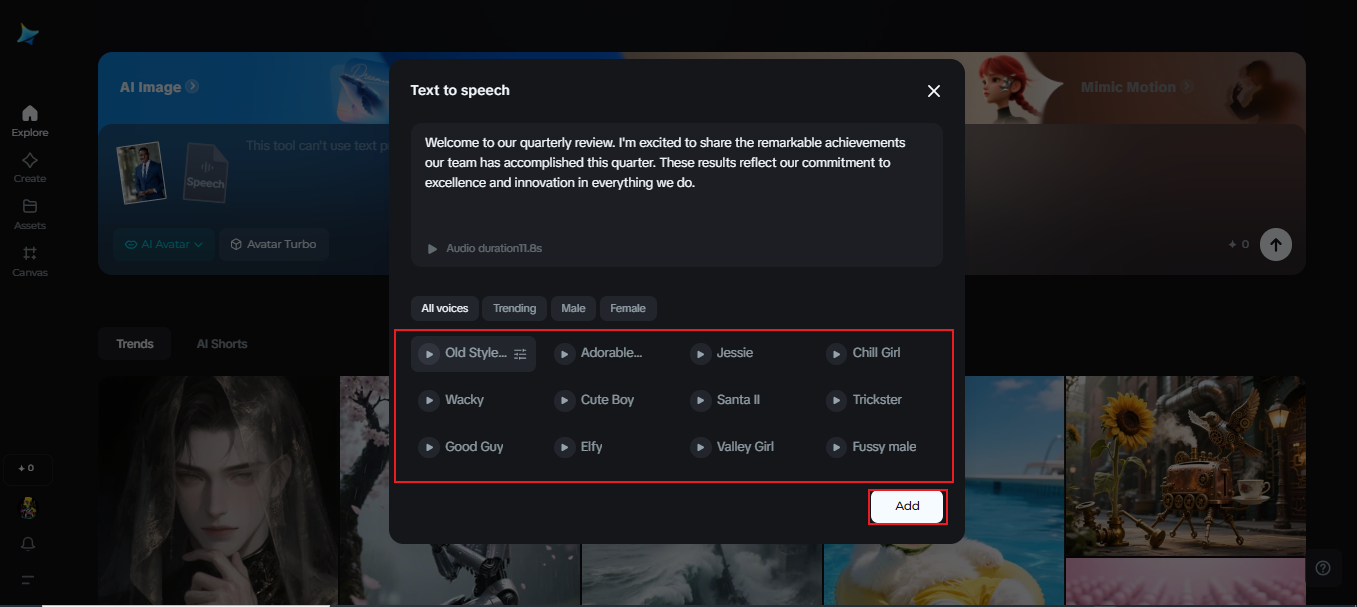Open the veiled portrait image
The height and width of the screenshot is (607, 1357).
218,491
